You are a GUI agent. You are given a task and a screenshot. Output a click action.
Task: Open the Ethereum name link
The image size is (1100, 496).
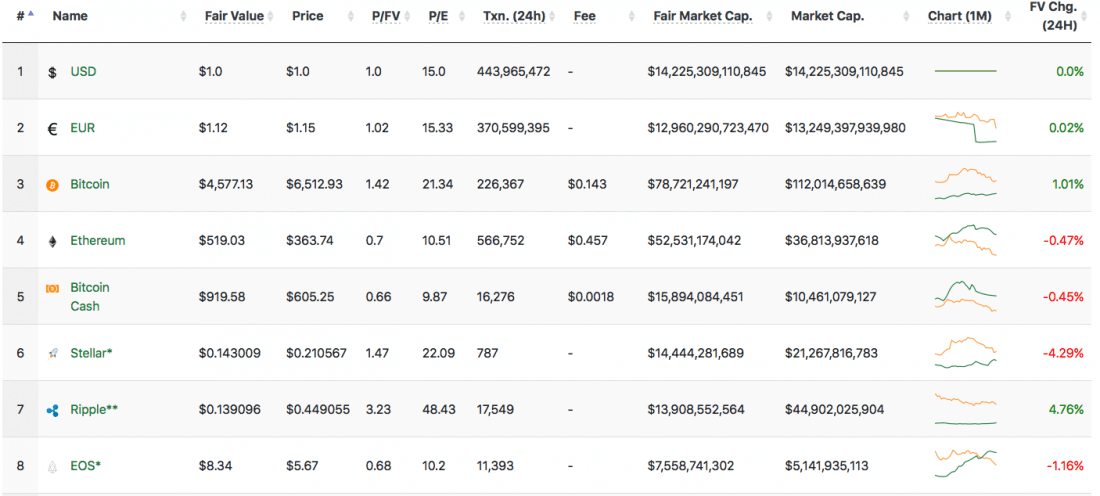(x=97, y=241)
